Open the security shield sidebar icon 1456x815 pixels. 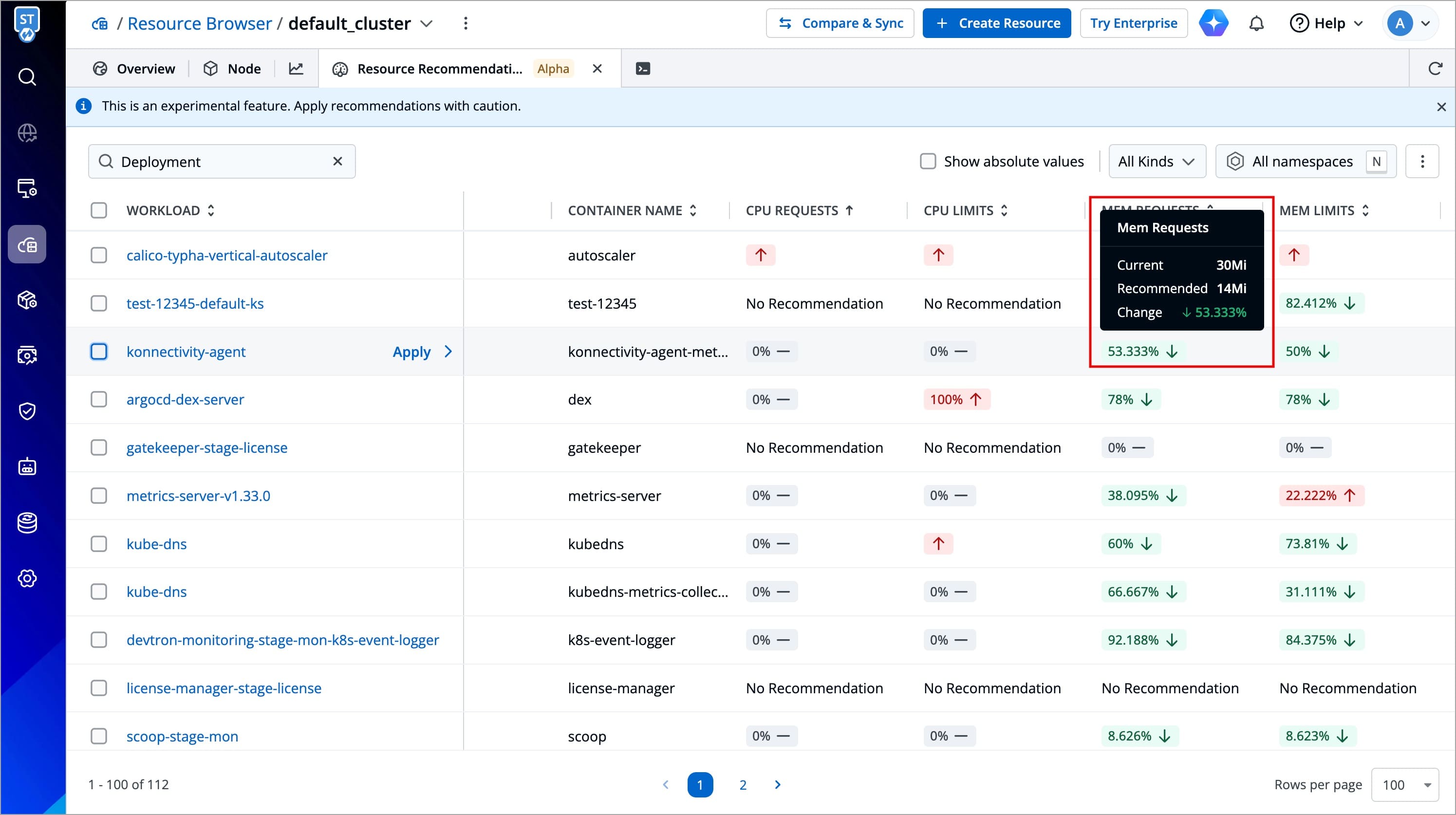pos(27,411)
